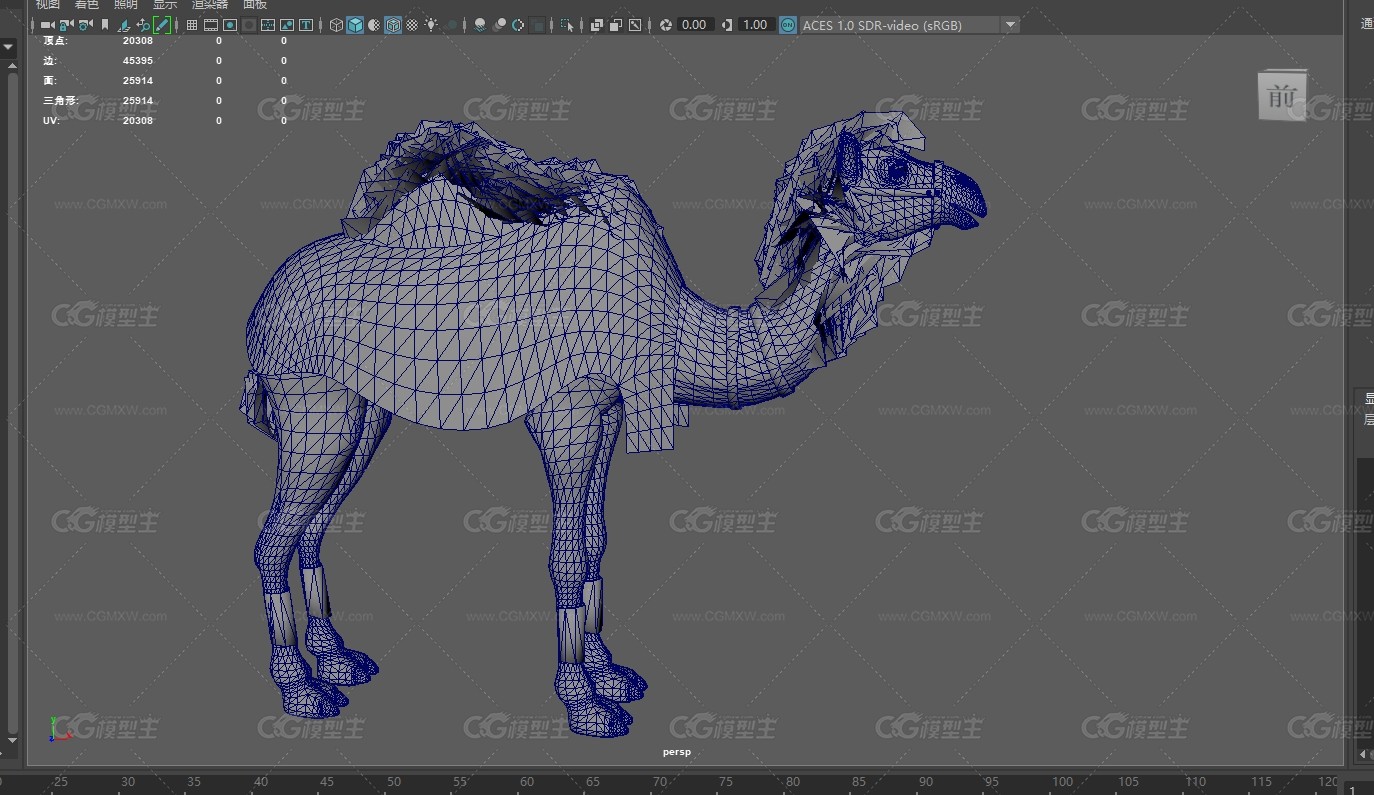Click X-Ray Active Components icon
This screenshot has width=1374, height=795.
point(616,25)
